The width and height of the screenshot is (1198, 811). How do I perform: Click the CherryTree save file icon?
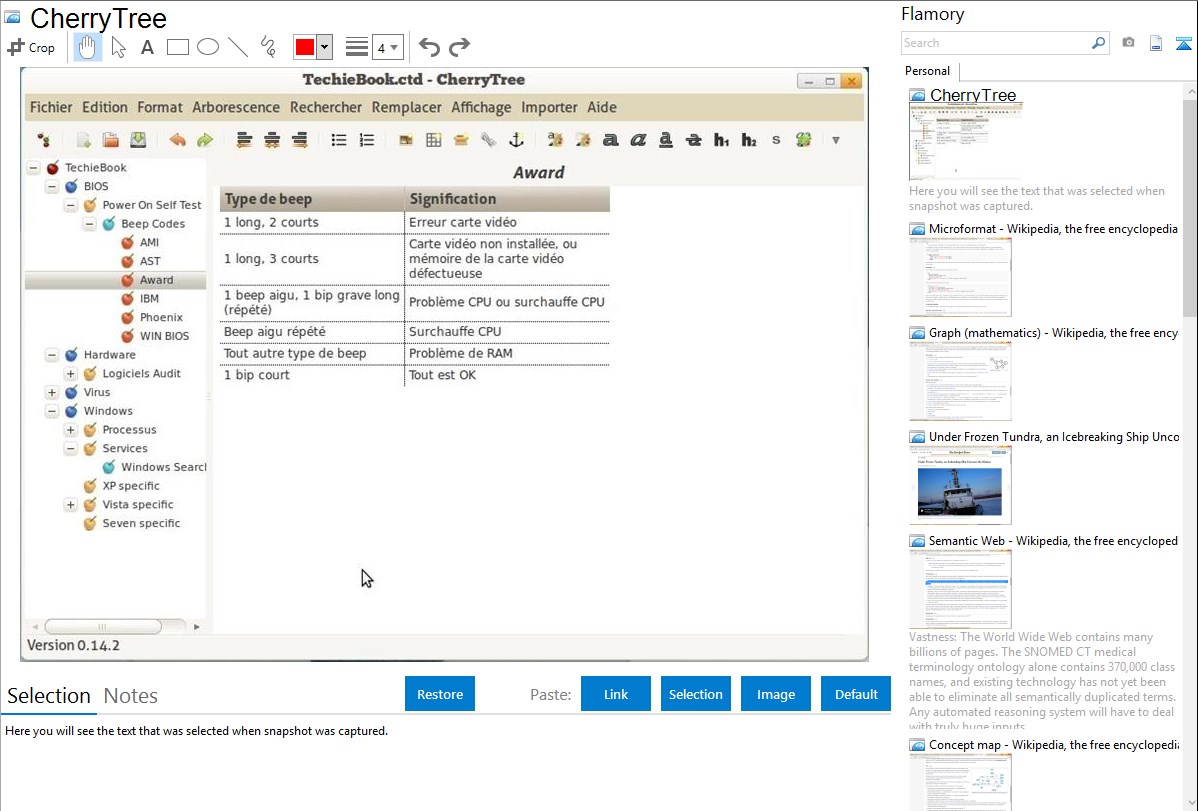click(x=138, y=140)
